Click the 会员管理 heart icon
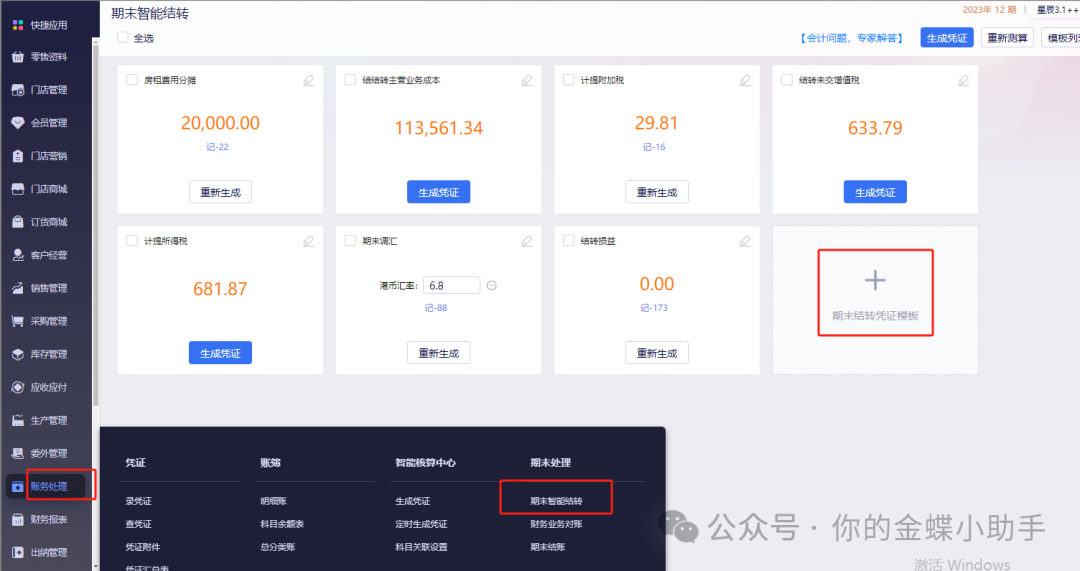The image size is (1080, 571). click(x=18, y=123)
